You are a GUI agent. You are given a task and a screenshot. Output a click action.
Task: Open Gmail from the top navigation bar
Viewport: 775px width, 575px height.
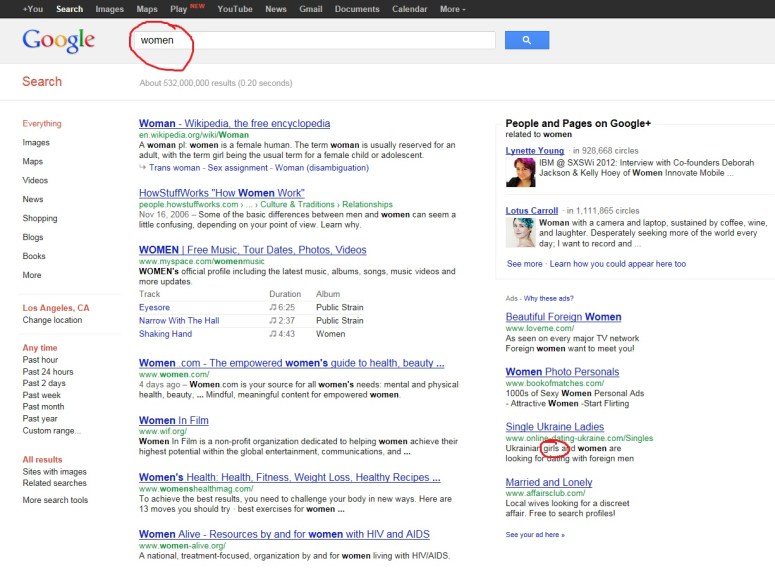tap(310, 9)
